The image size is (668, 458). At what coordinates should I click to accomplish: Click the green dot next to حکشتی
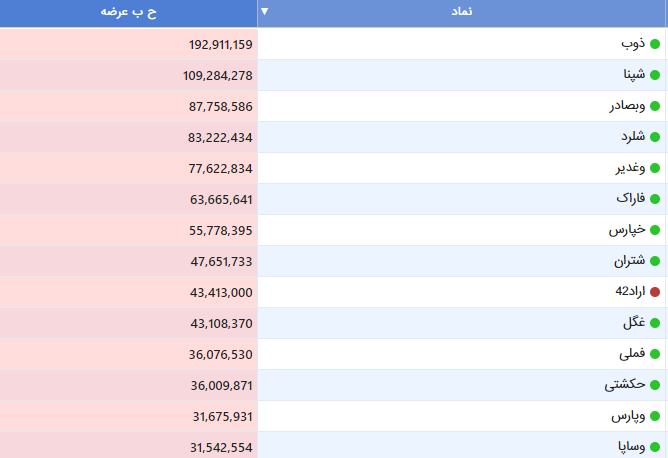point(655,385)
